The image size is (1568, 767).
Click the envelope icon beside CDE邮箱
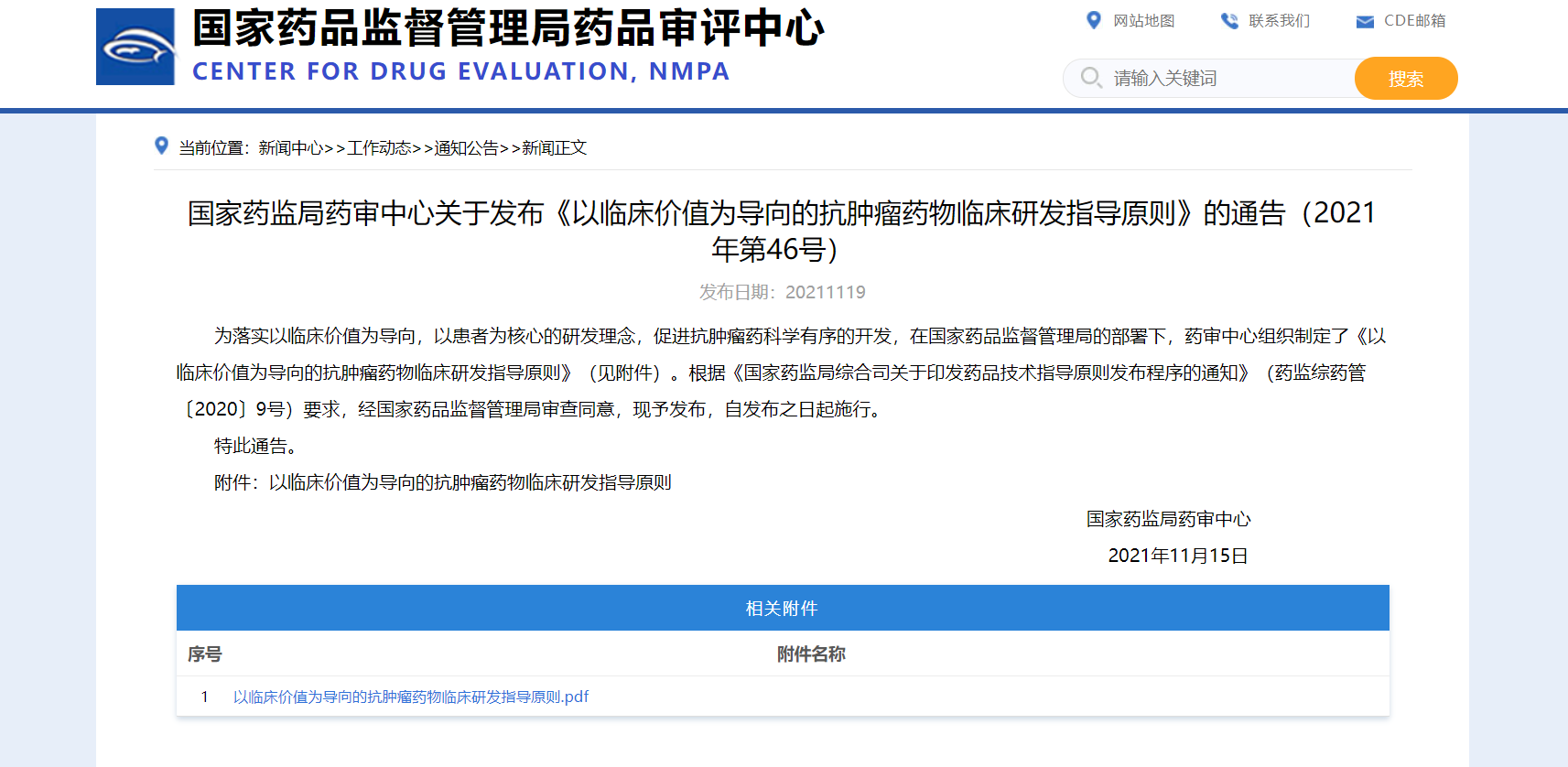tap(1364, 22)
